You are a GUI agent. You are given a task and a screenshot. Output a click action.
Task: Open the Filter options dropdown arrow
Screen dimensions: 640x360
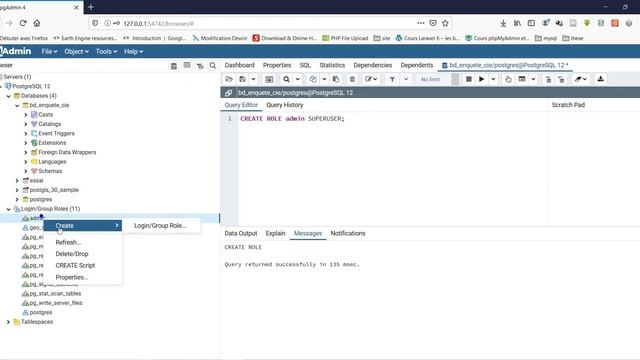pyautogui.click(x=406, y=79)
